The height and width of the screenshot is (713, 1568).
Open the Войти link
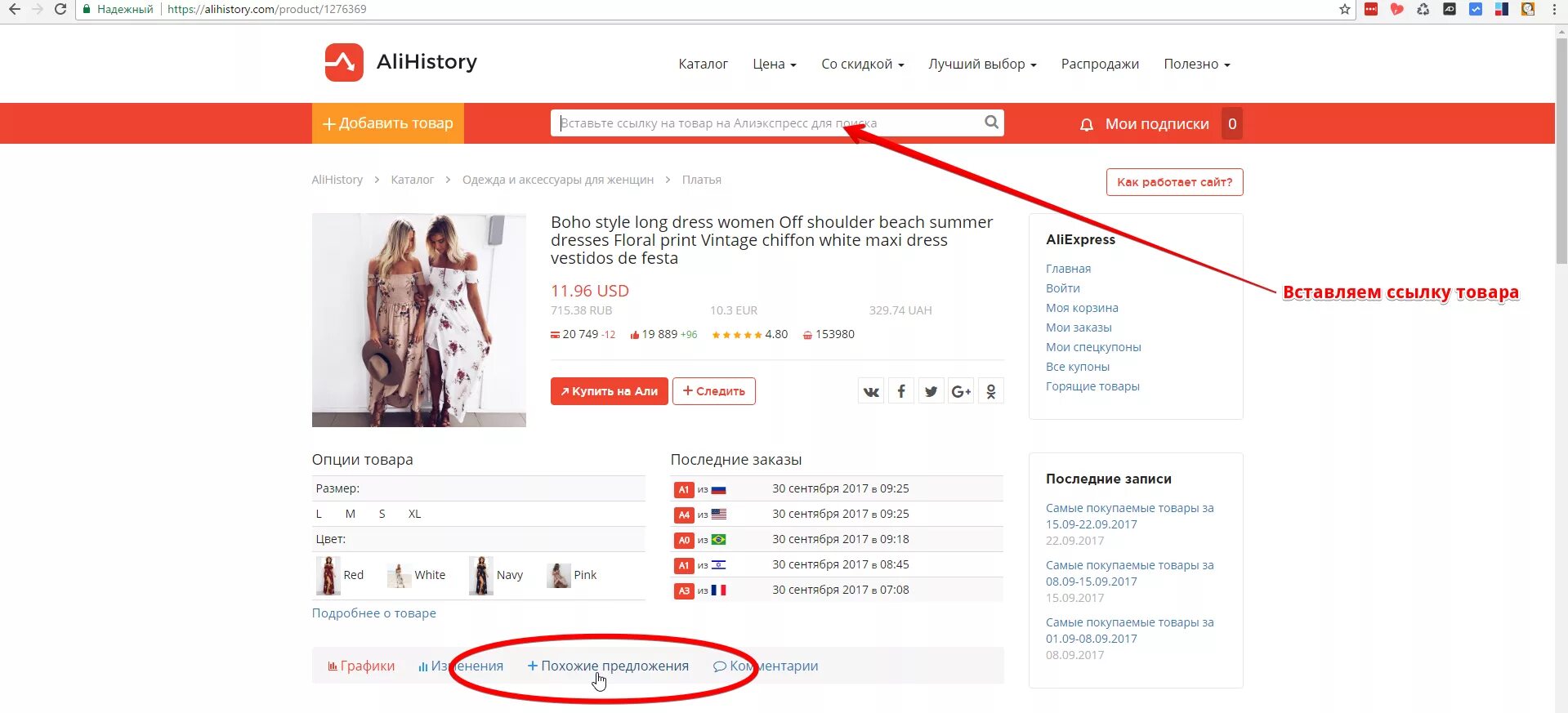[x=1063, y=288]
